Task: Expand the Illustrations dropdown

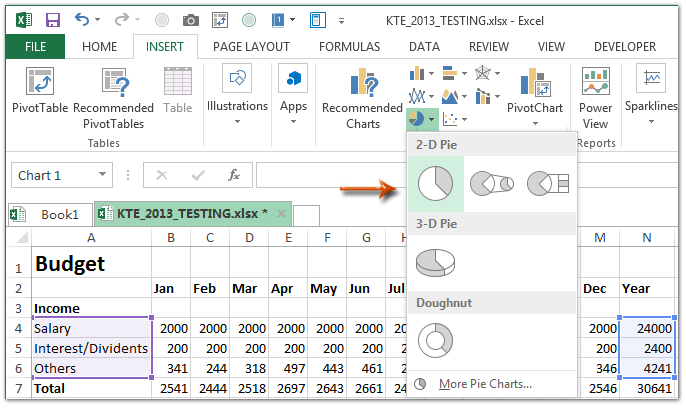Action: pyautogui.click(x=238, y=122)
